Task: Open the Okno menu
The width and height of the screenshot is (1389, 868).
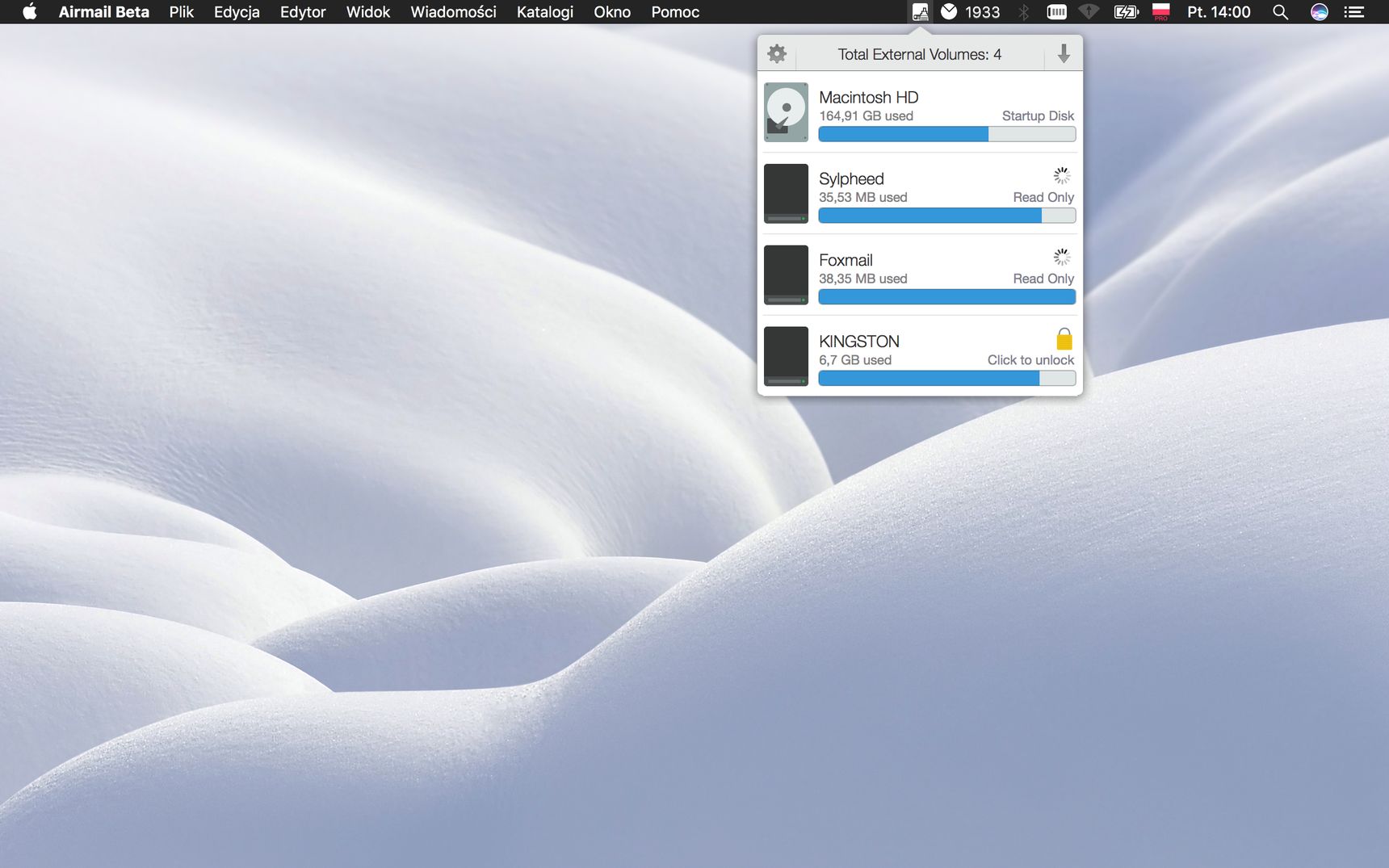Action: tap(612, 12)
